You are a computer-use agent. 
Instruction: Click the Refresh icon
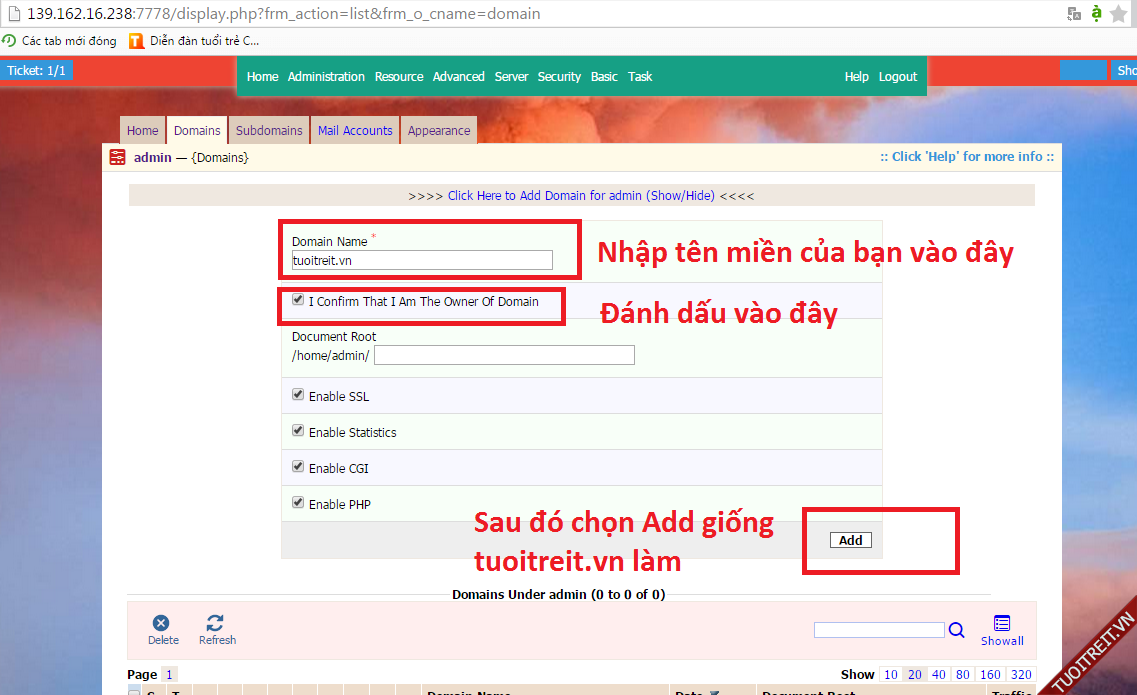pos(216,624)
